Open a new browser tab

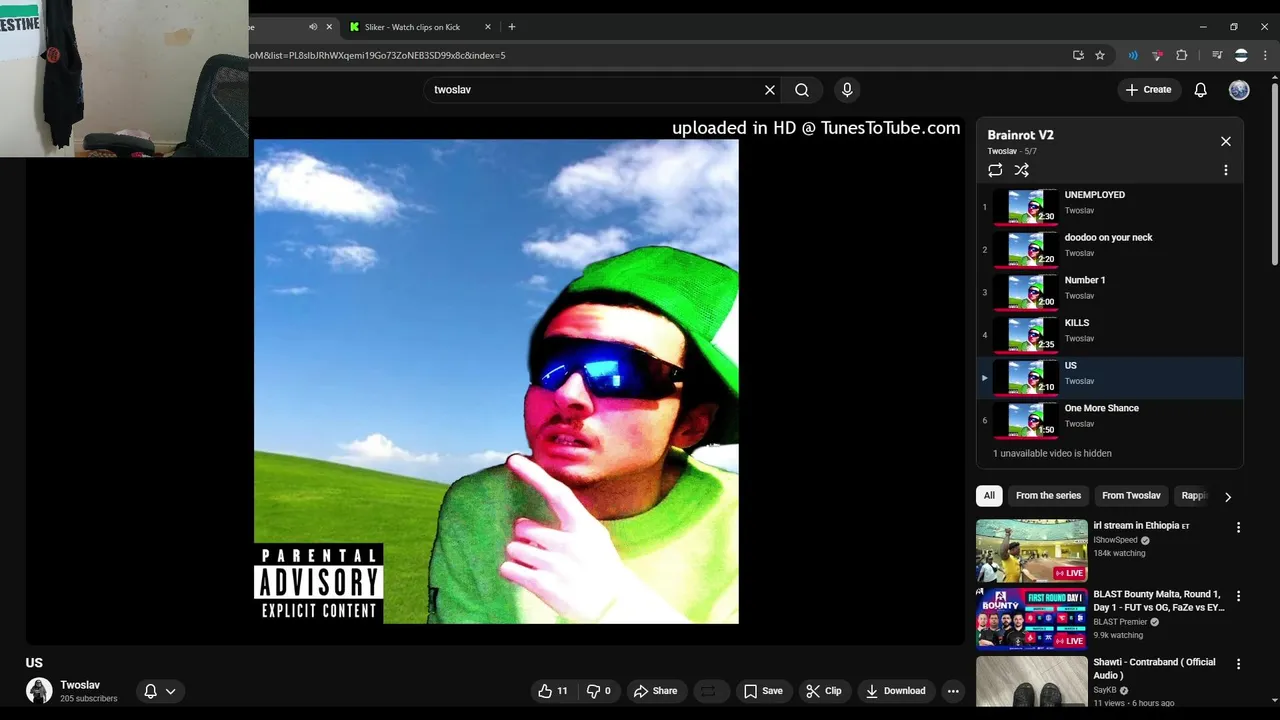(x=512, y=27)
